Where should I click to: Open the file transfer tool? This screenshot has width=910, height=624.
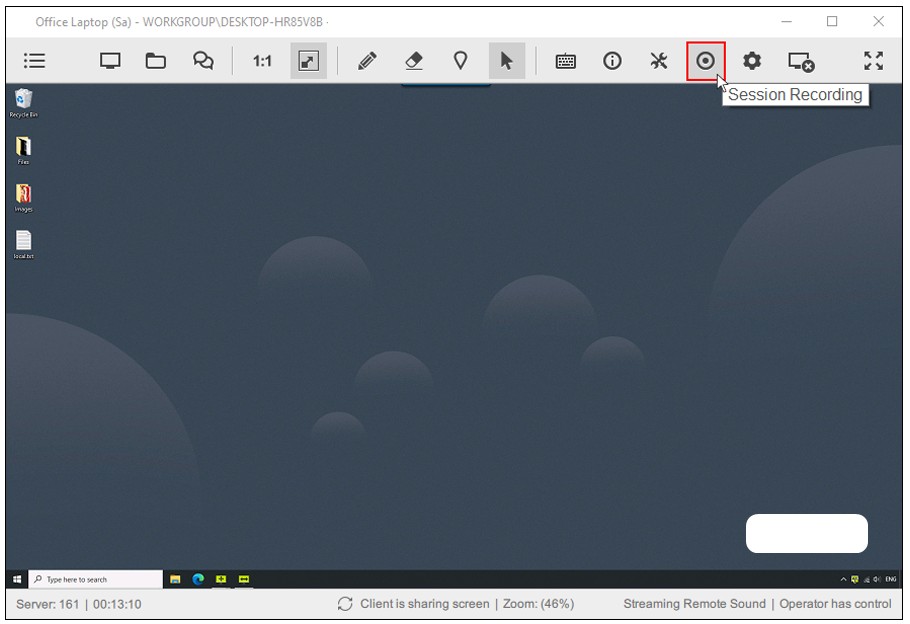[155, 61]
